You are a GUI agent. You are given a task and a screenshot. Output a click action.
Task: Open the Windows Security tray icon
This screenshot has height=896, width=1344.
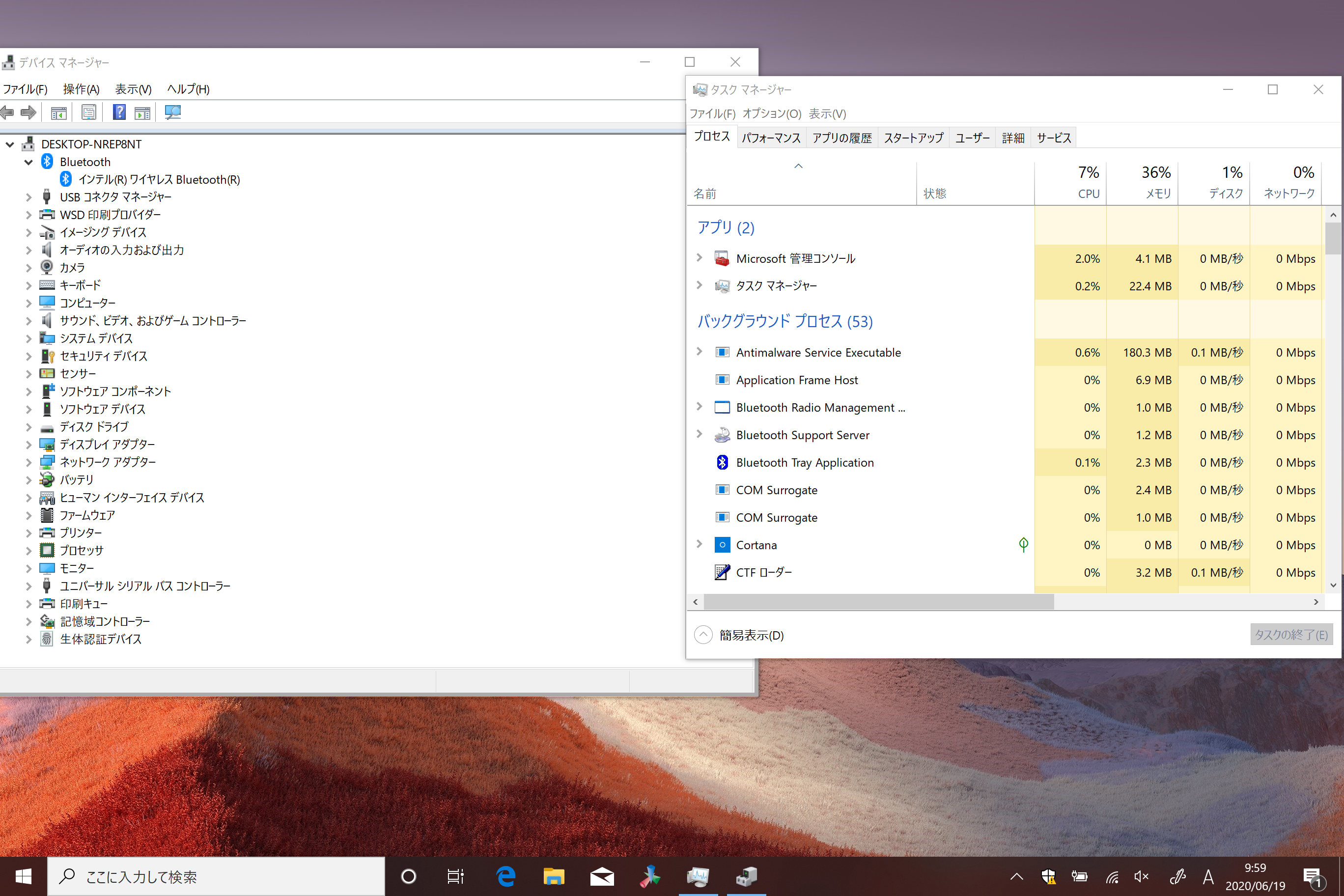pyautogui.click(x=1049, y=876)
